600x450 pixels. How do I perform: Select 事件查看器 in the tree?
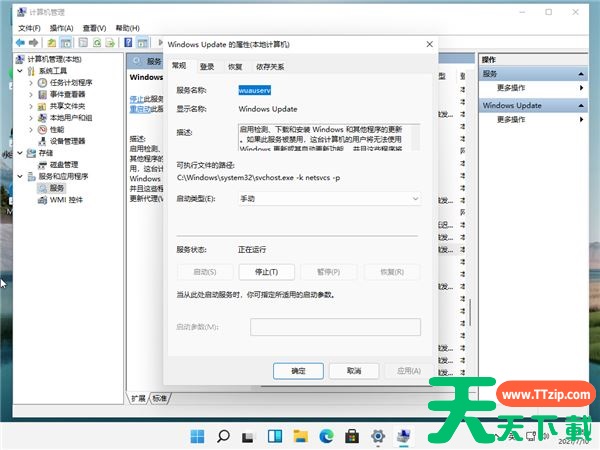tap(67, 94)
